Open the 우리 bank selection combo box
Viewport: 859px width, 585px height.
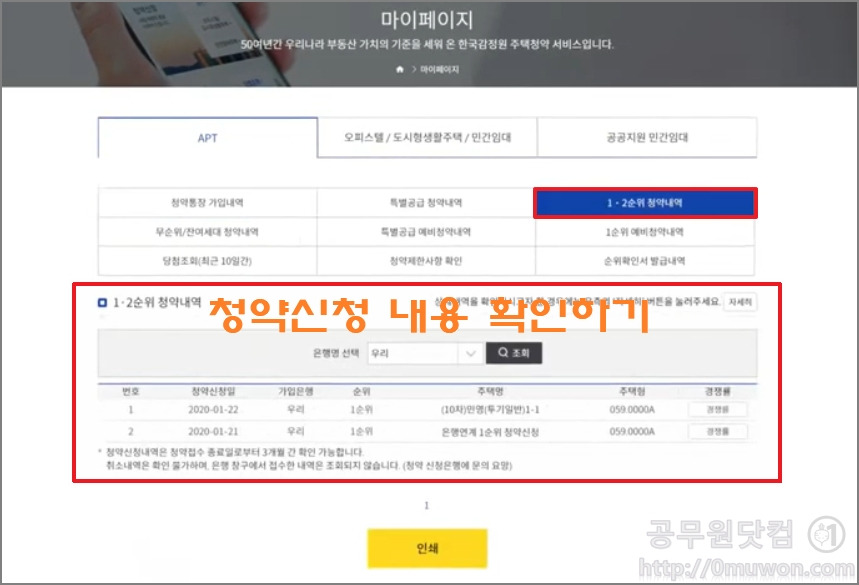tap(425, 353)
